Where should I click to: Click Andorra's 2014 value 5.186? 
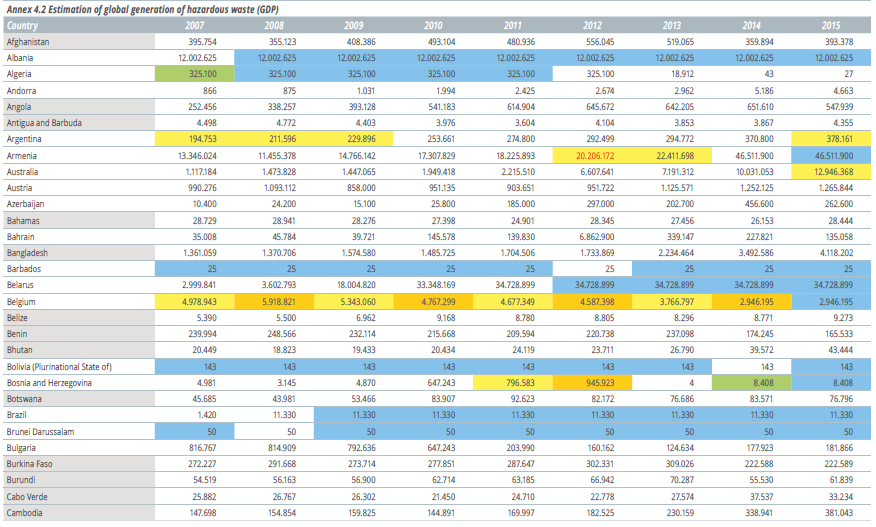[763, 91]
